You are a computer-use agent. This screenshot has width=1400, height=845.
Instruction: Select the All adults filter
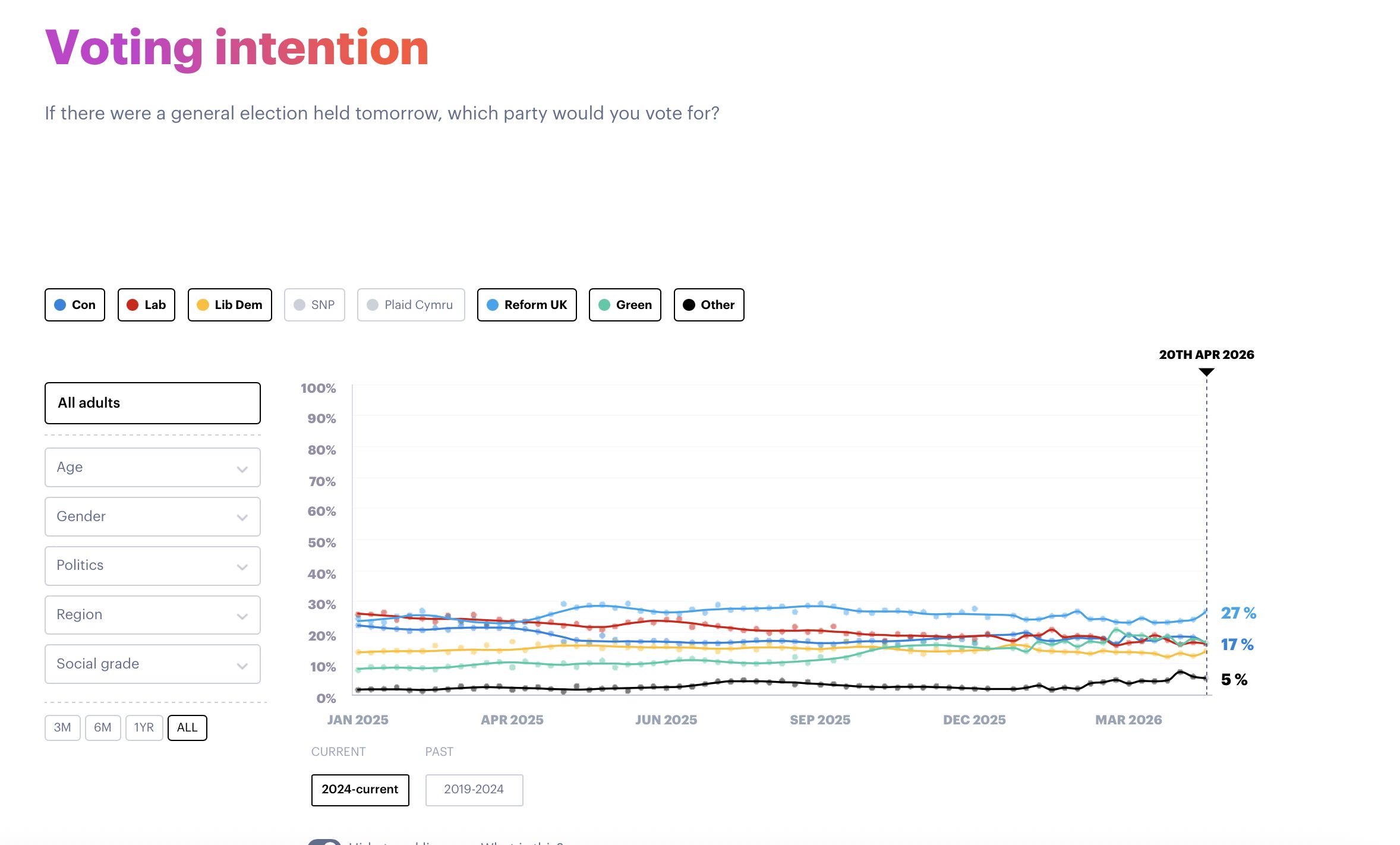152,403
